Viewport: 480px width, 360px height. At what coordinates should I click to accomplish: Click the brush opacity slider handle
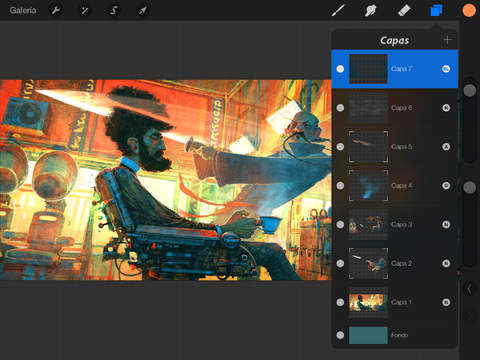(x=469, y=187)
